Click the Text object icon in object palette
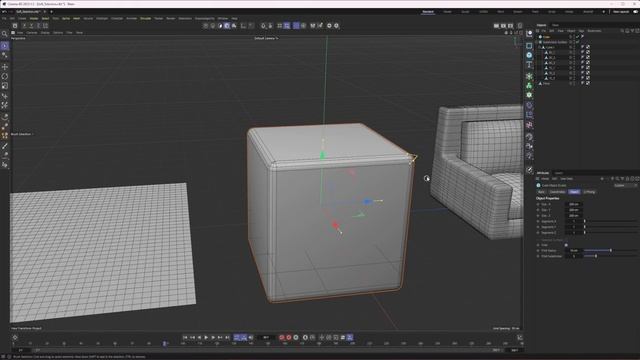Viewport: 640px width, 360px height. click(x=529, y=64)
